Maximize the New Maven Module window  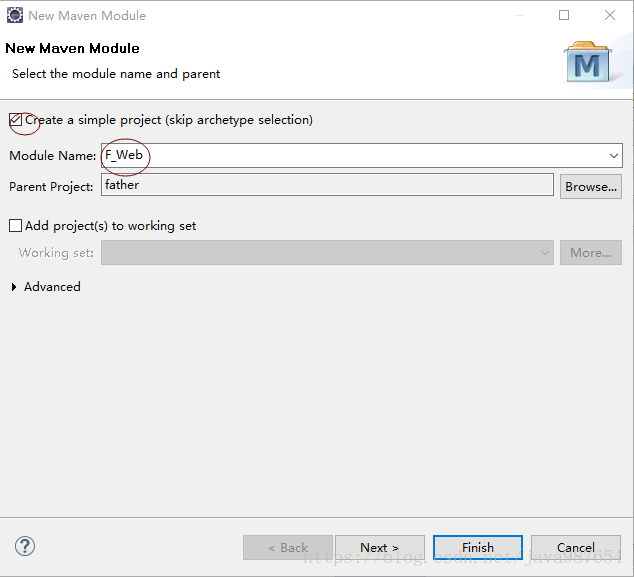click(x=564, y=15)
